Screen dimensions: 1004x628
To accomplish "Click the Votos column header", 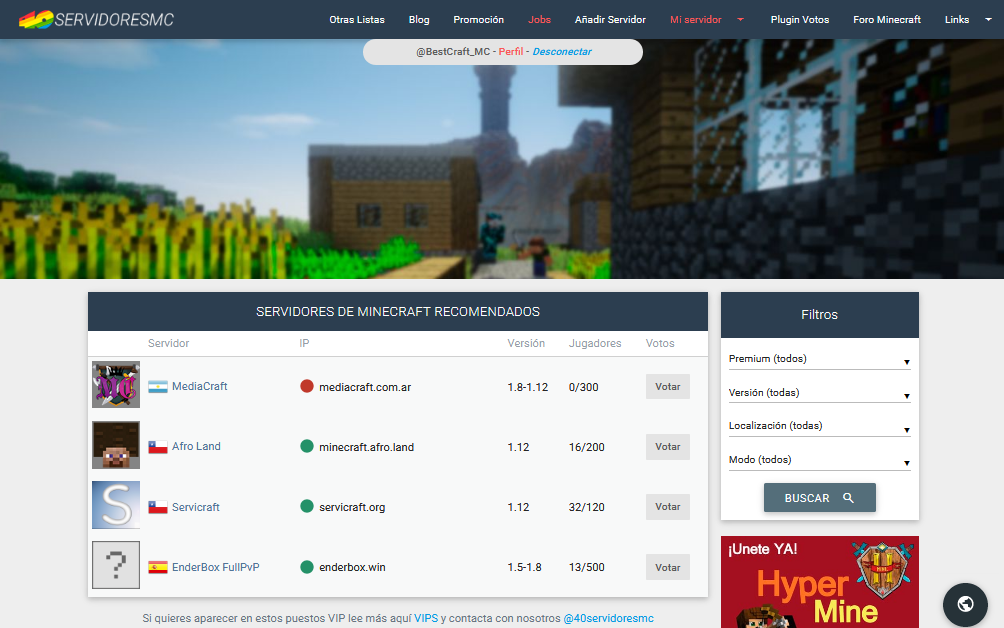I will (660, 344).
